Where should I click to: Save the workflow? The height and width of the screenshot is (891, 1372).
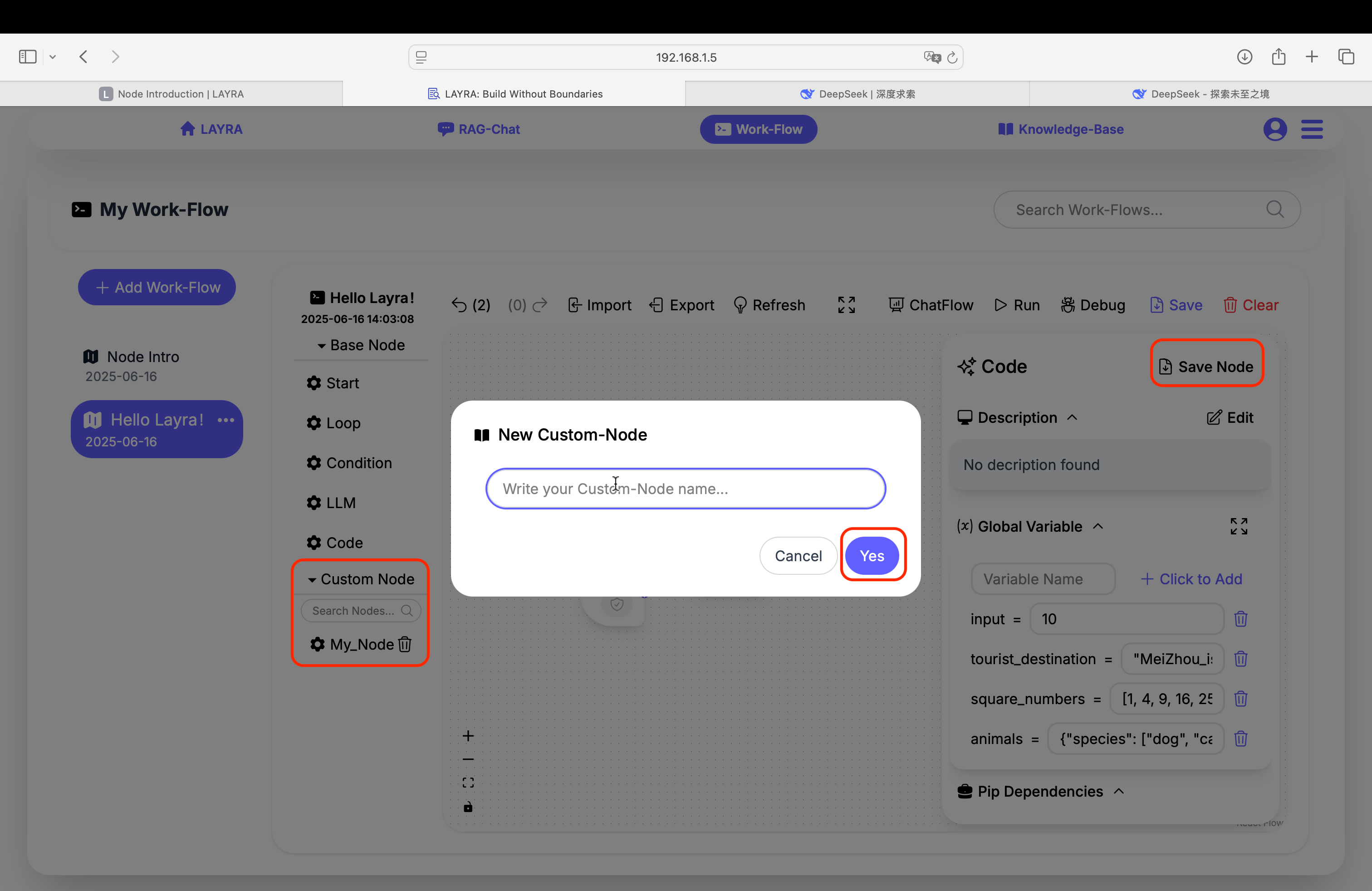click(x=1176, y=305)
